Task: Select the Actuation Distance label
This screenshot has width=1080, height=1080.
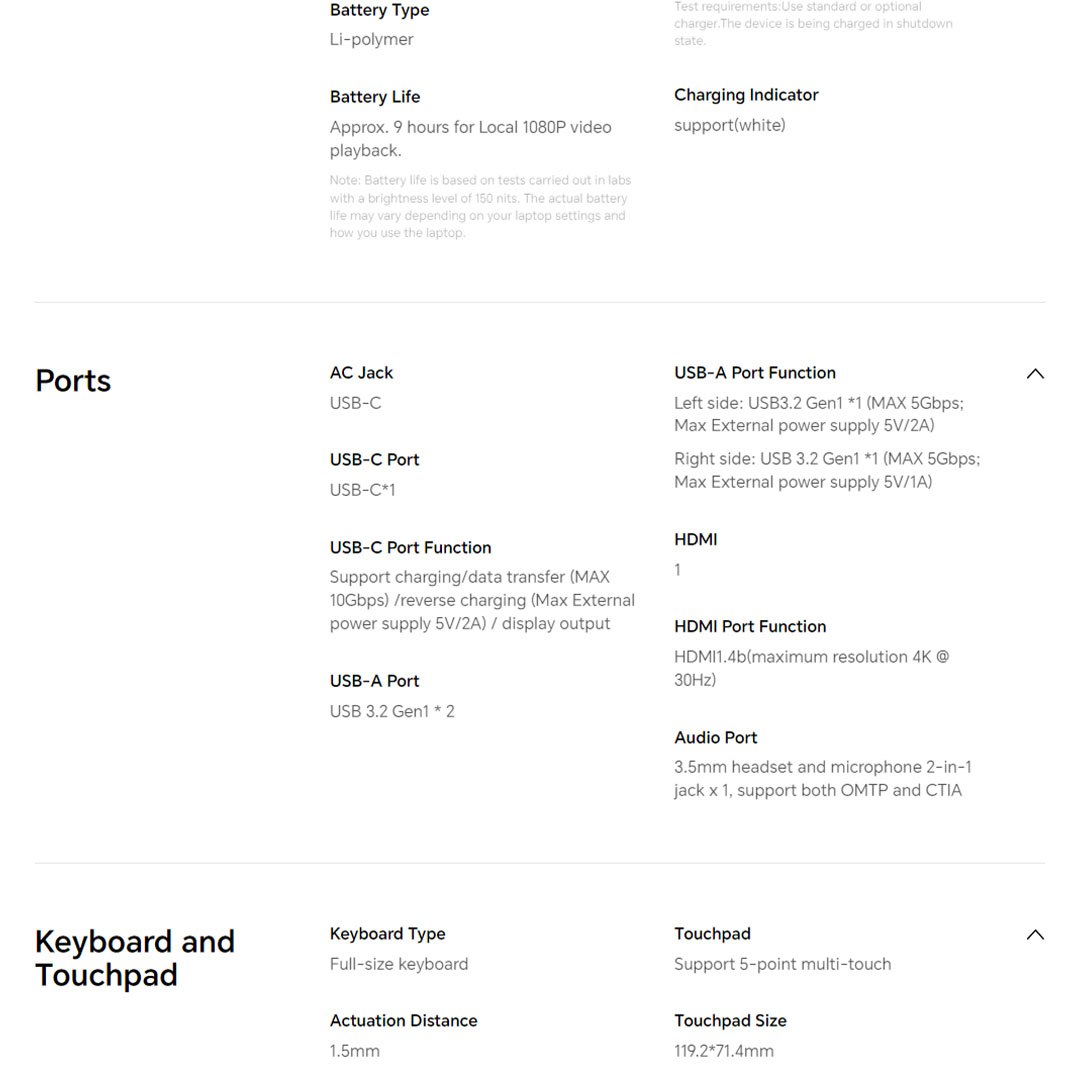Action: pyautogui.click(x=403, y=1021)
